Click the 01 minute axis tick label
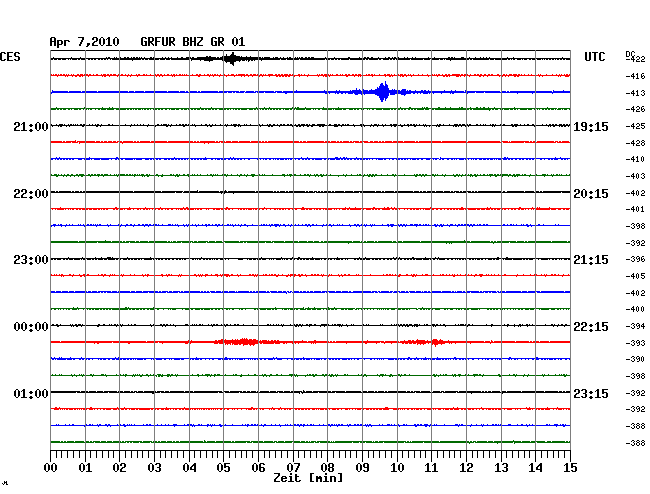650x494 pixels. (x=85, y=468)
